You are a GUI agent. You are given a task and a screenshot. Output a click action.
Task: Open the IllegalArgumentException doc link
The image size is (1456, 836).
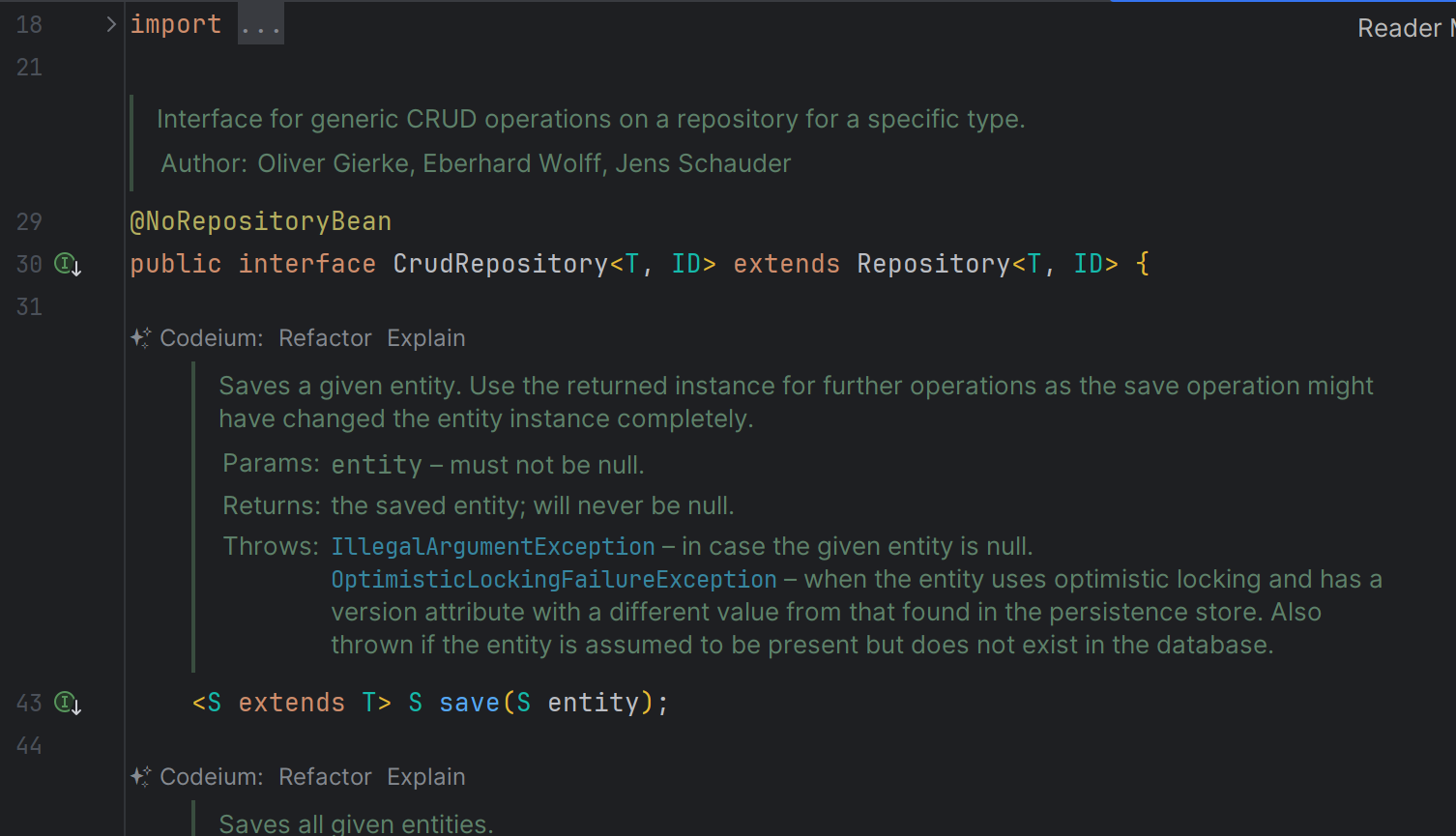493,547
